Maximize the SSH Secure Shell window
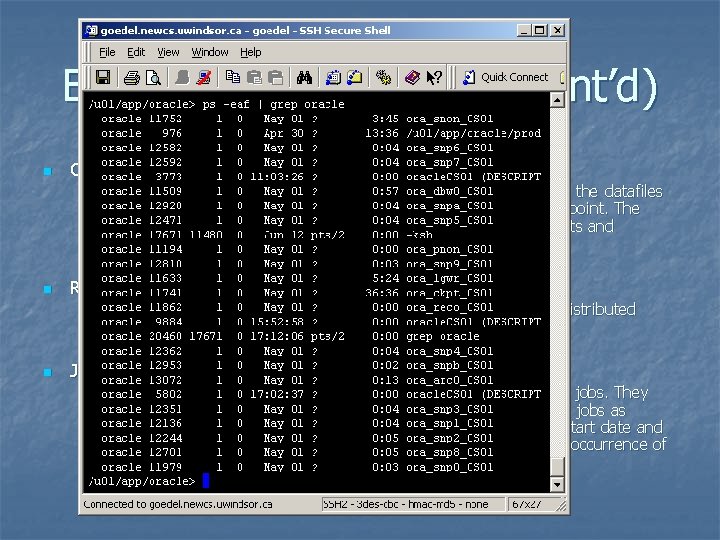The width and height of the screenshot is (720, 540). [x=540, y=30]
